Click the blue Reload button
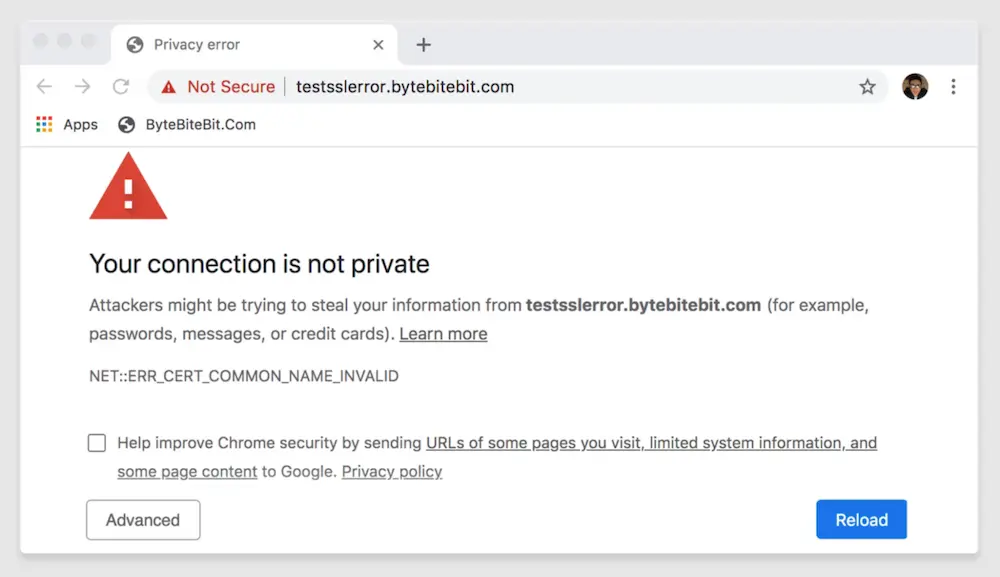1000x577 pixels. point(861,519)
